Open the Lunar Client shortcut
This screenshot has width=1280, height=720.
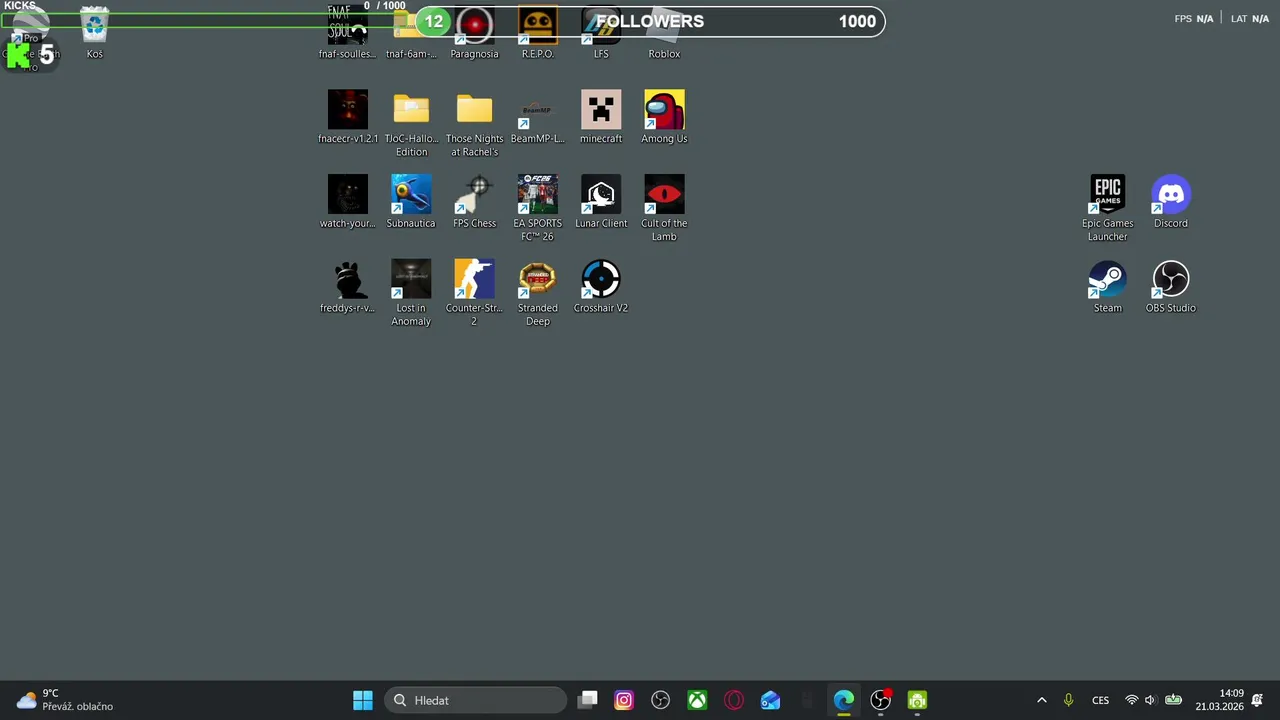tap(601, 202)
